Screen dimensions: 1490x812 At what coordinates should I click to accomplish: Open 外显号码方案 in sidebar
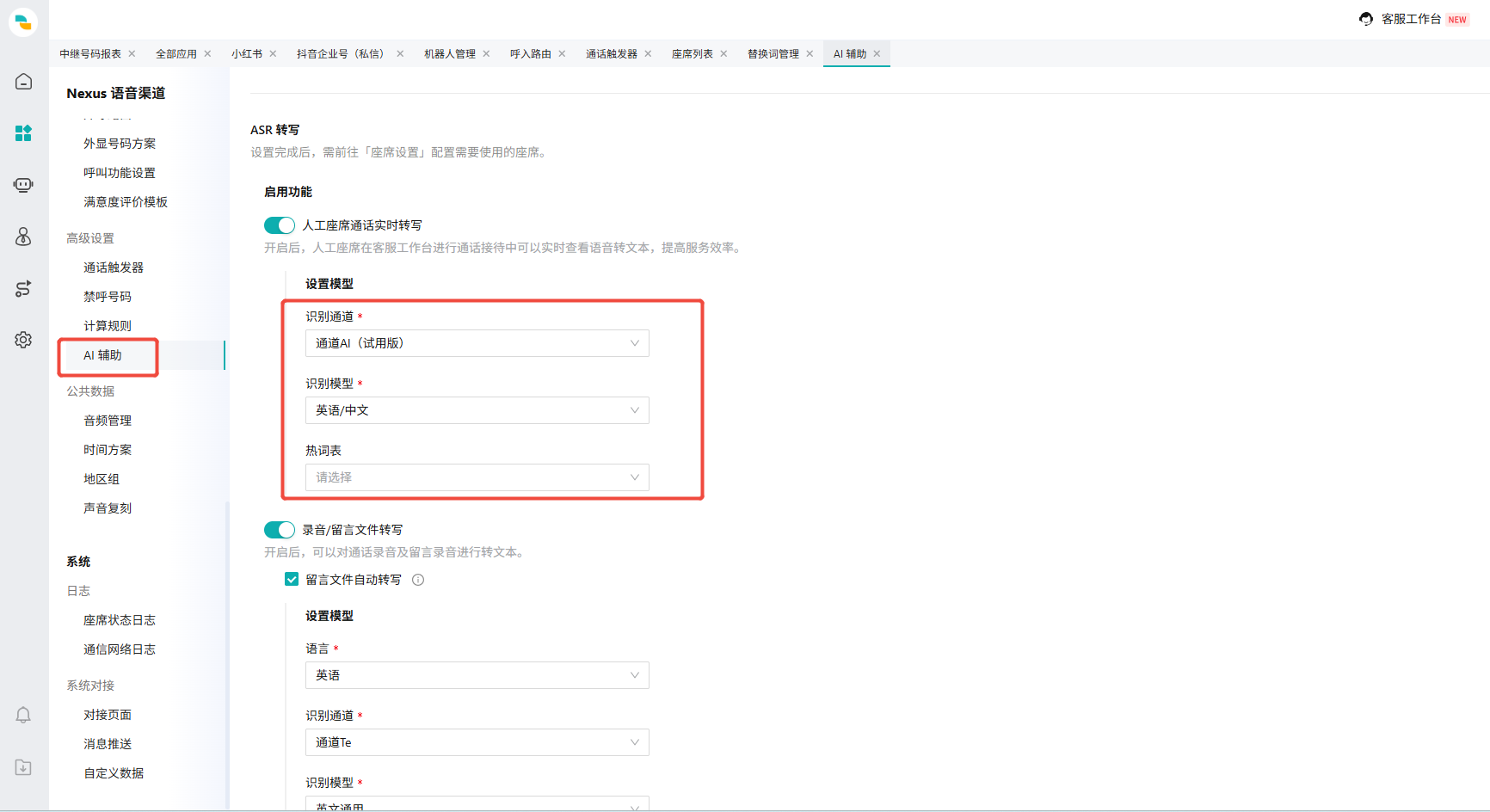tap(120, 144)
